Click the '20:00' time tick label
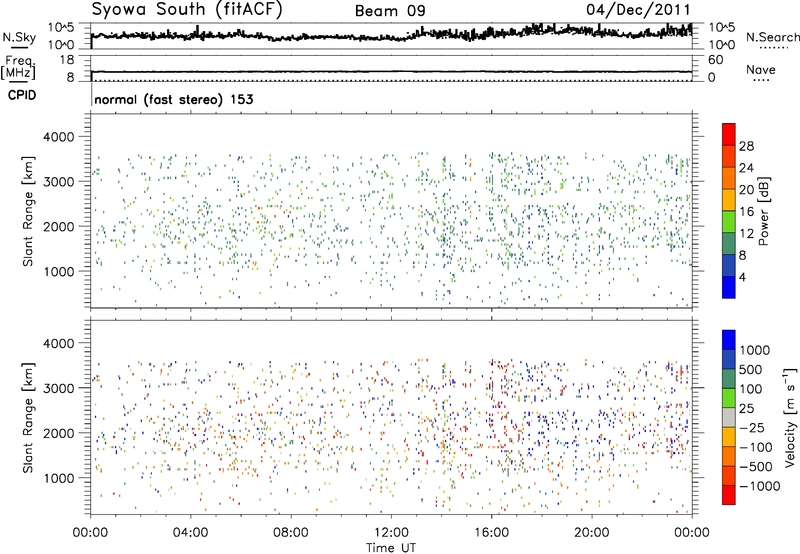This screenshot has width=800, height=554. point(592,533)
